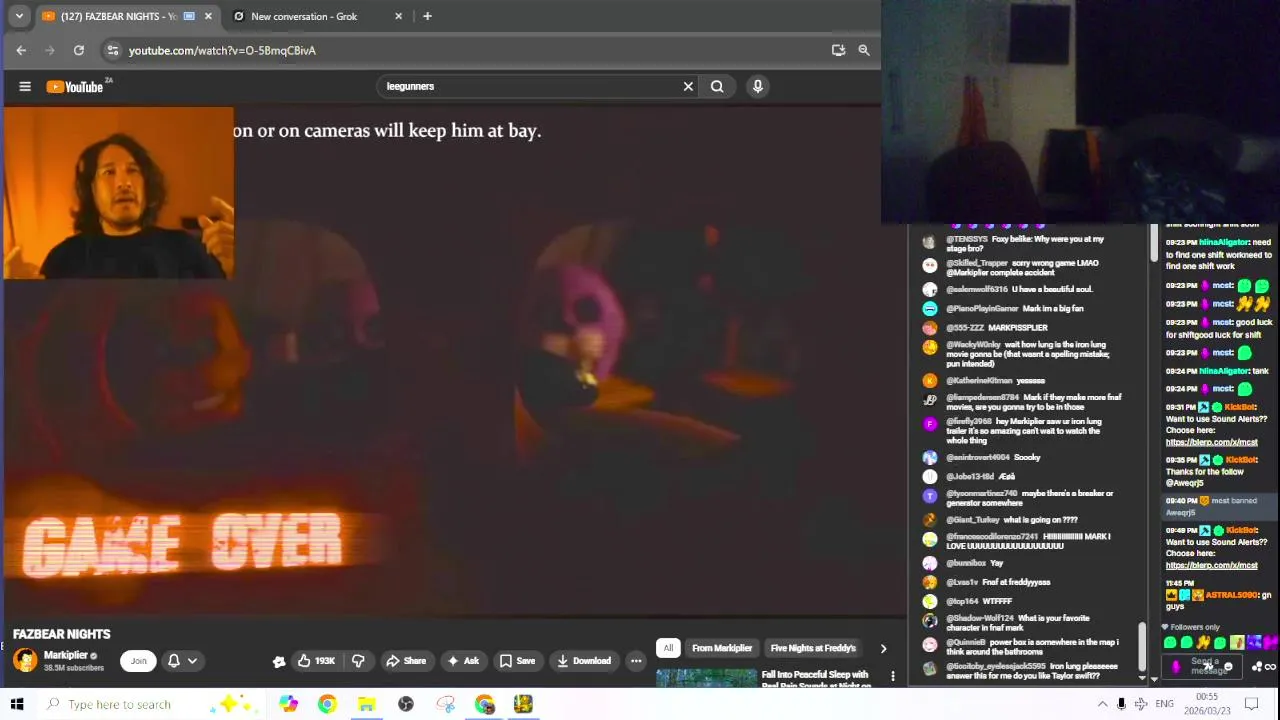This screenshot has height=720, width=1280.
Task: Open the zoom indicator in address bar
Action: pos(864,50)
